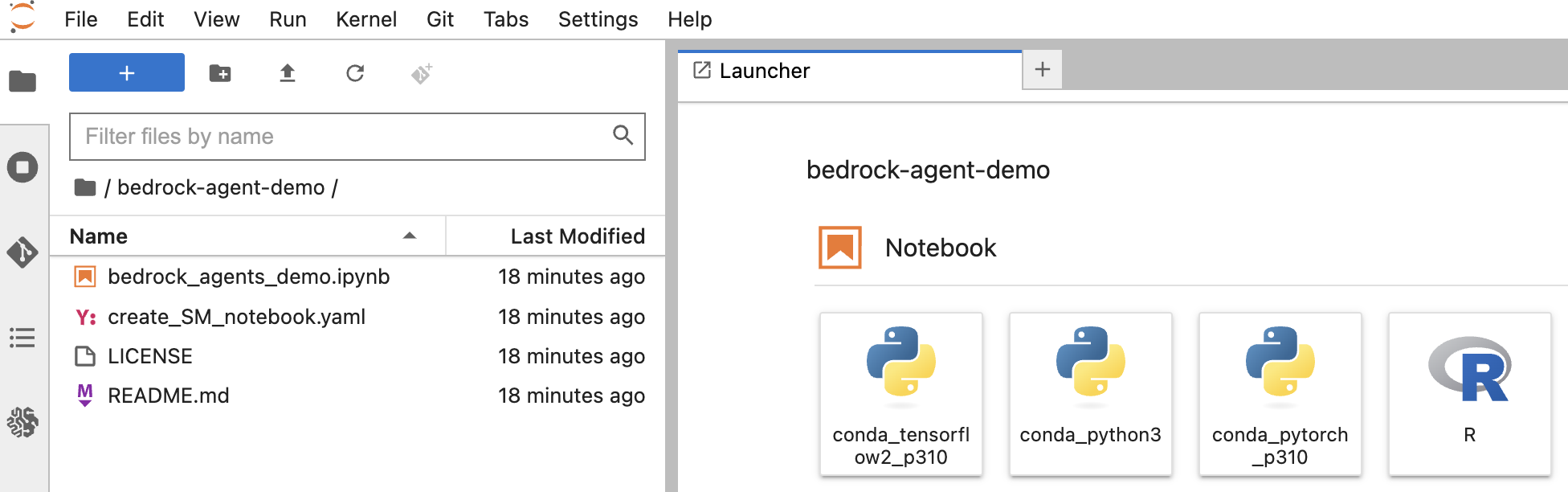The width and height of the screenshot is (1568, 492).
Task: Open the File menu
Action: (x=81, y=19)
